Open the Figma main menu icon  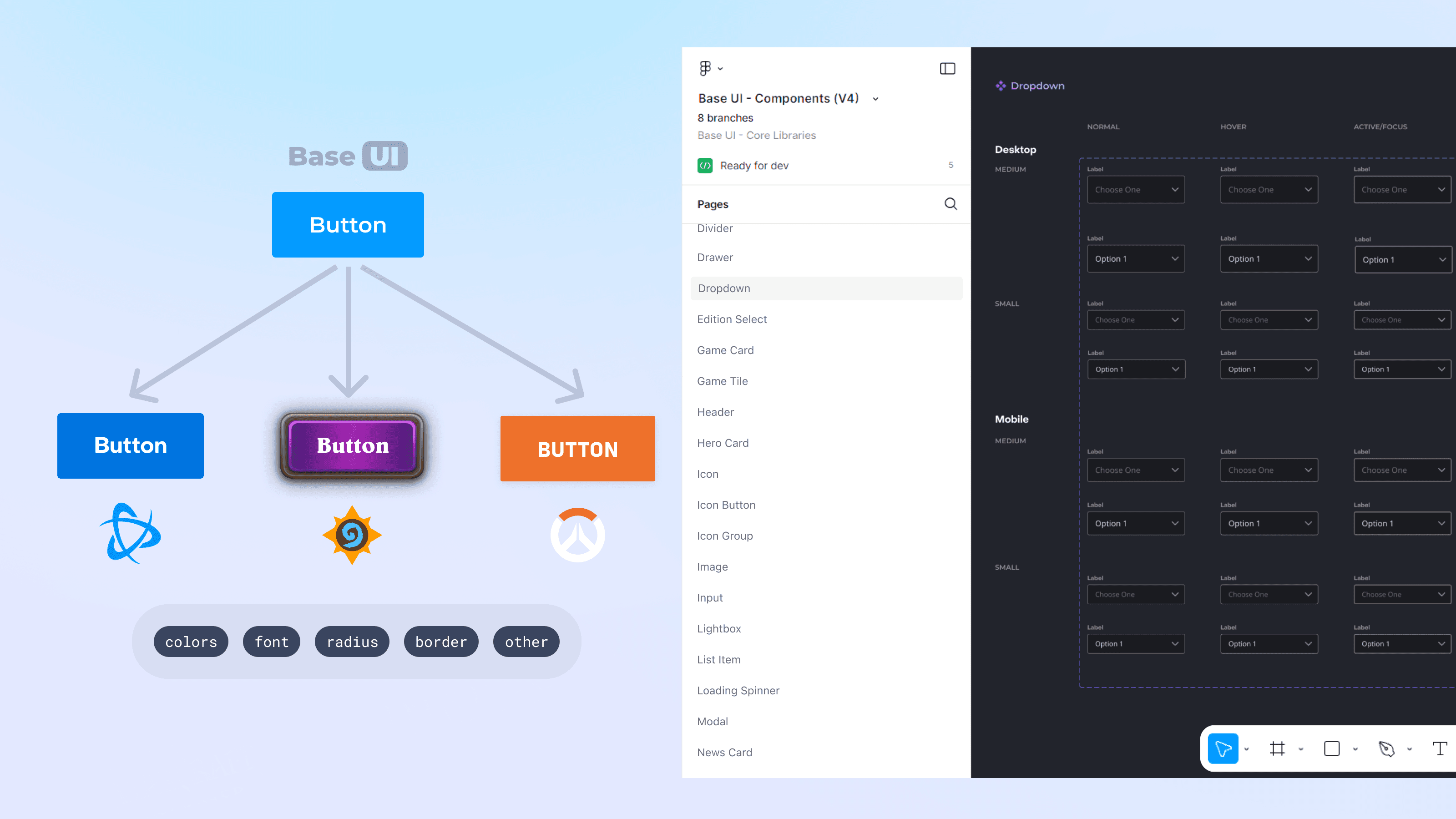click(x=705, y=68)
